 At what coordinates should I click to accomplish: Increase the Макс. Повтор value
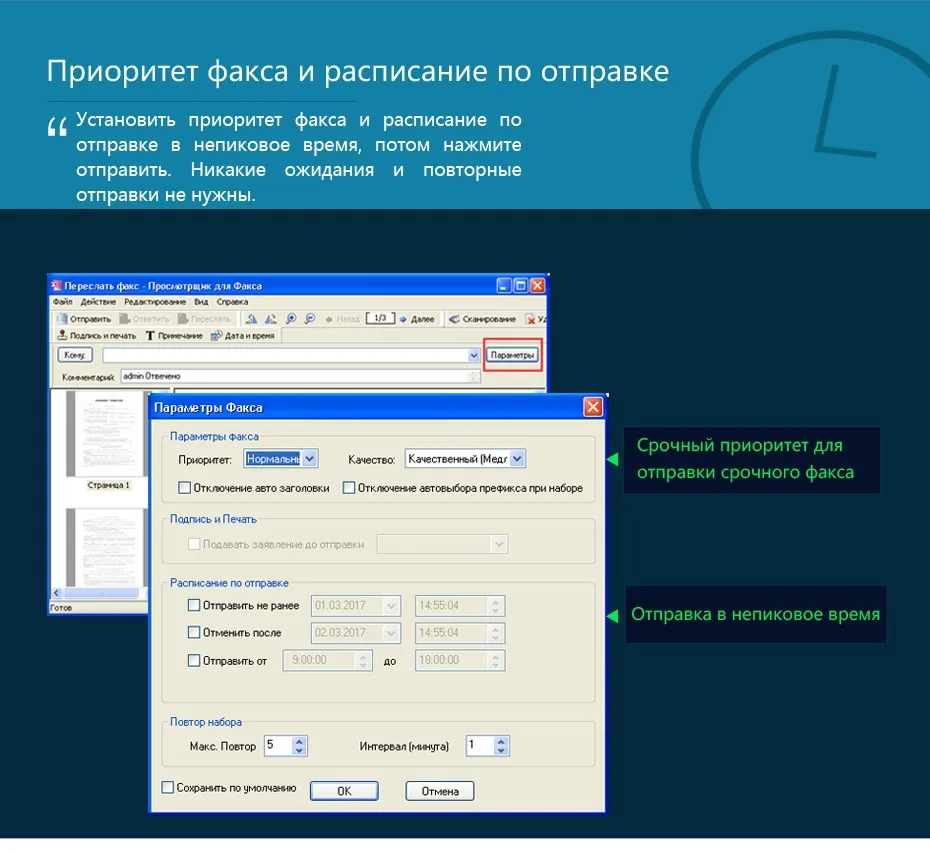tap(300, 741)
